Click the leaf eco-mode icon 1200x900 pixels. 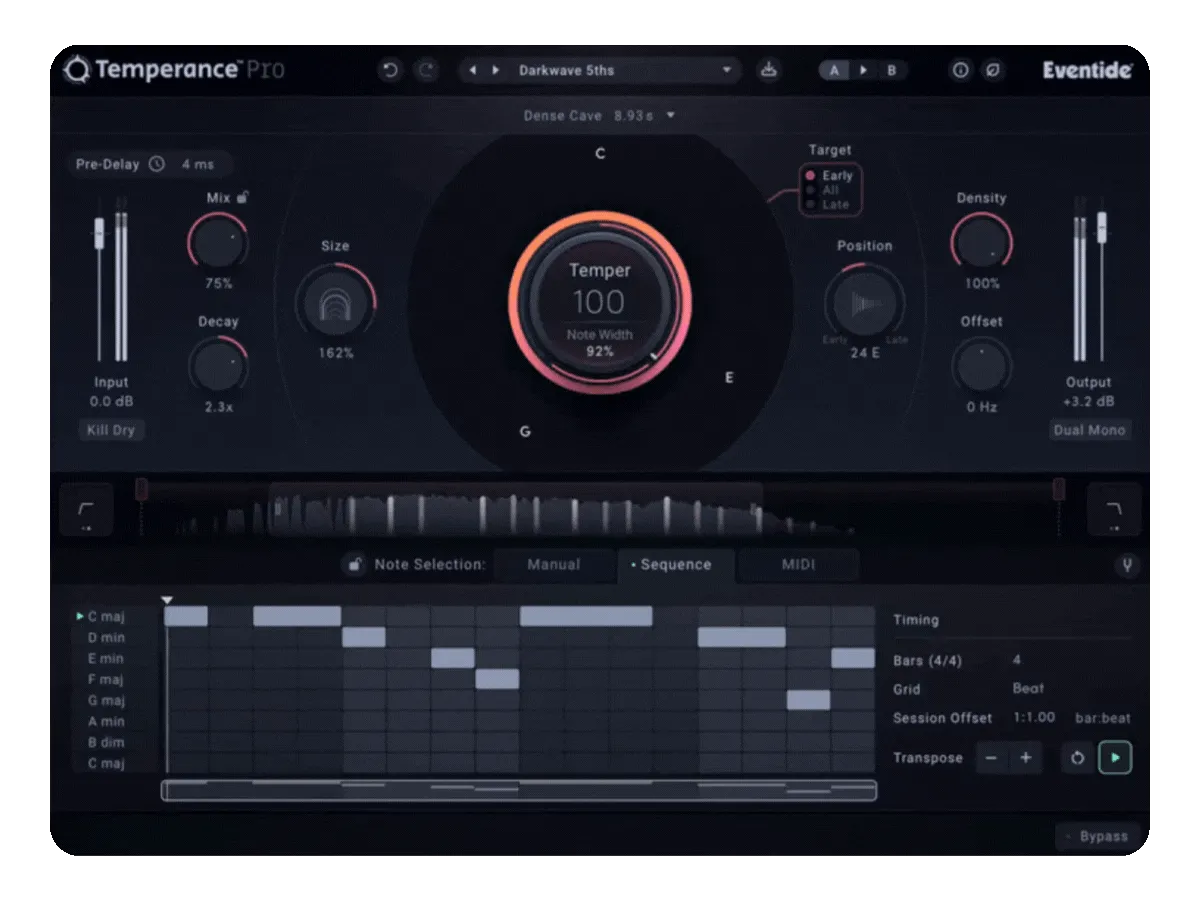[x=993, y=71]
